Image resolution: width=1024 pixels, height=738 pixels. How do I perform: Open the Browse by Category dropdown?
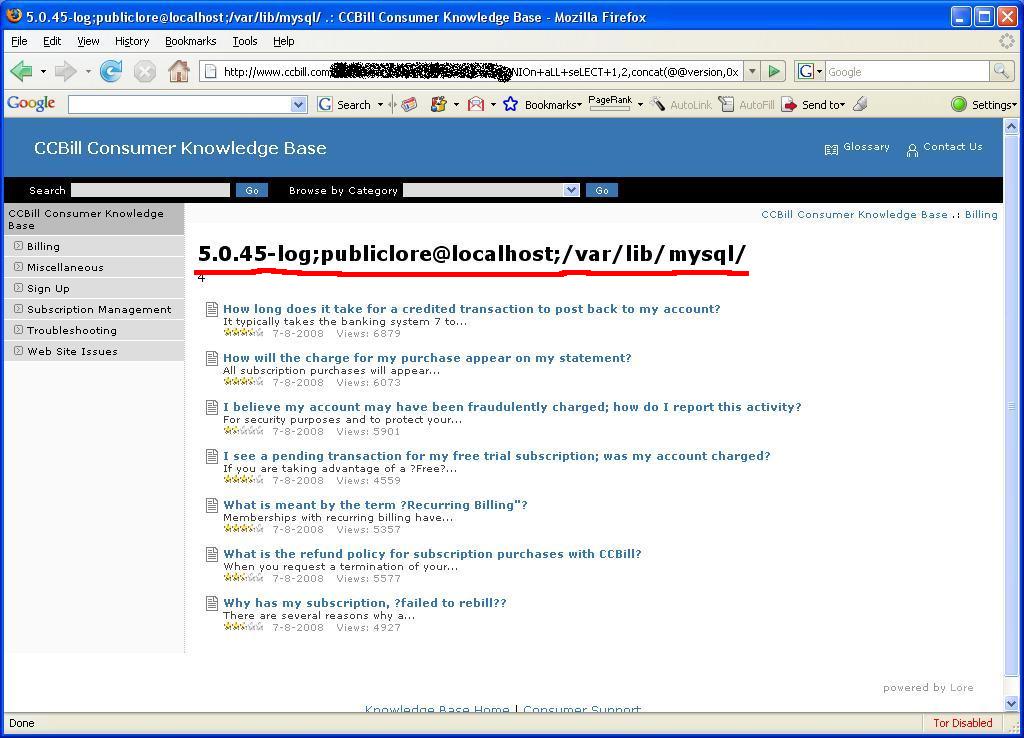pos(571,190)
